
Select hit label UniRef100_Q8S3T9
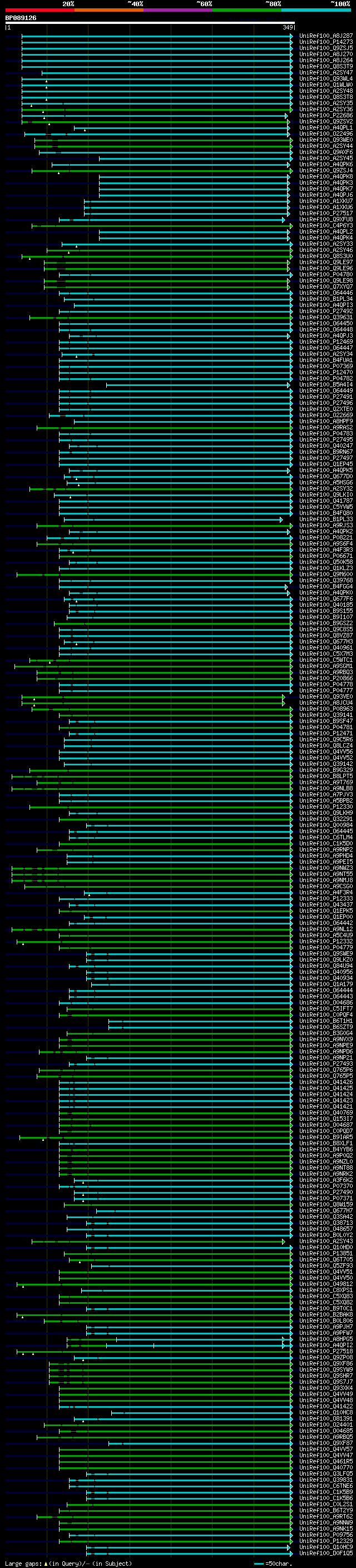[x=326, y=66]
